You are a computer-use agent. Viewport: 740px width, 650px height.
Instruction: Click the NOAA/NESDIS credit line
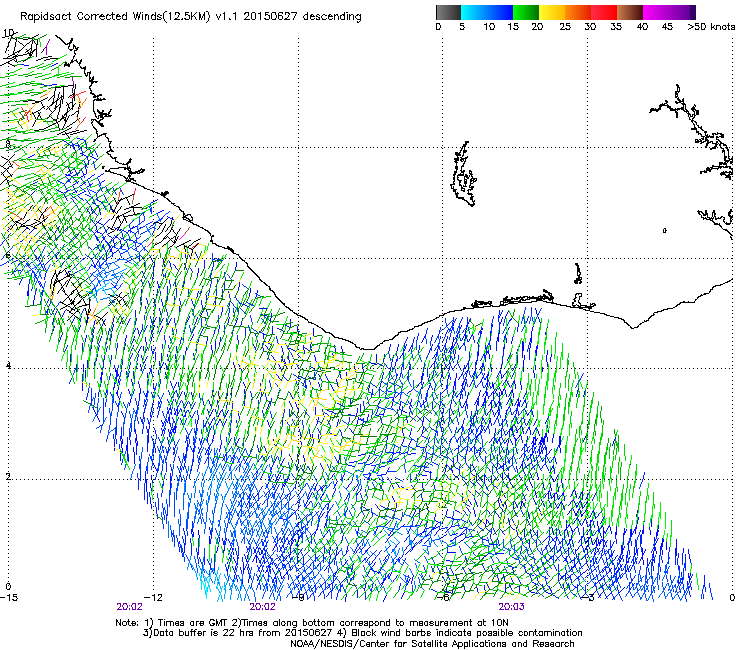coord(432,644)
